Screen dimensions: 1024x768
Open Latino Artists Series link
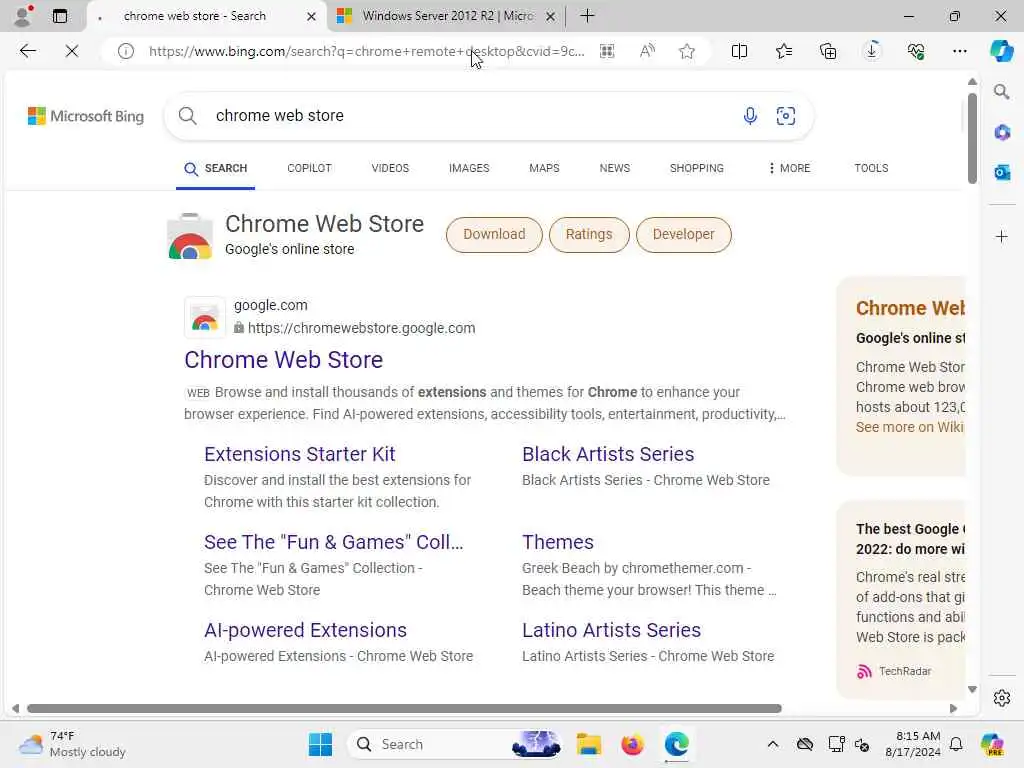[x=611, y=630]
